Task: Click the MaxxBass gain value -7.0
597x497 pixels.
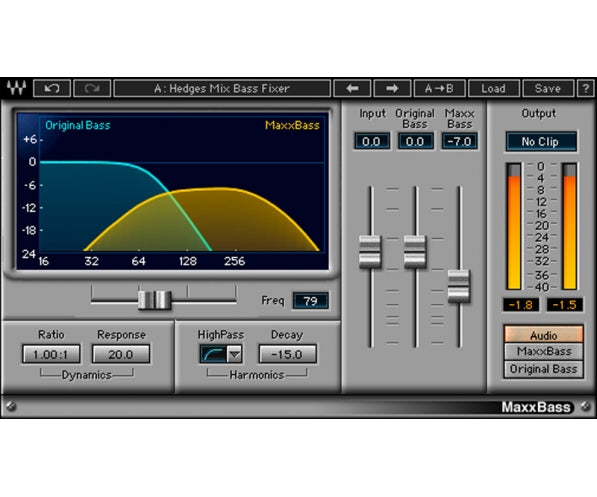Action: click(x=460, y=142)
